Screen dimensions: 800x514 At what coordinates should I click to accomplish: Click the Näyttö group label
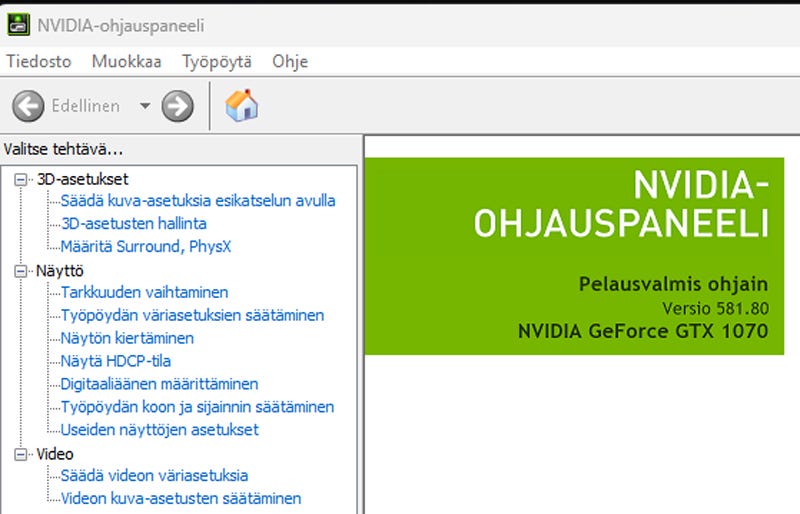(60, 271)
